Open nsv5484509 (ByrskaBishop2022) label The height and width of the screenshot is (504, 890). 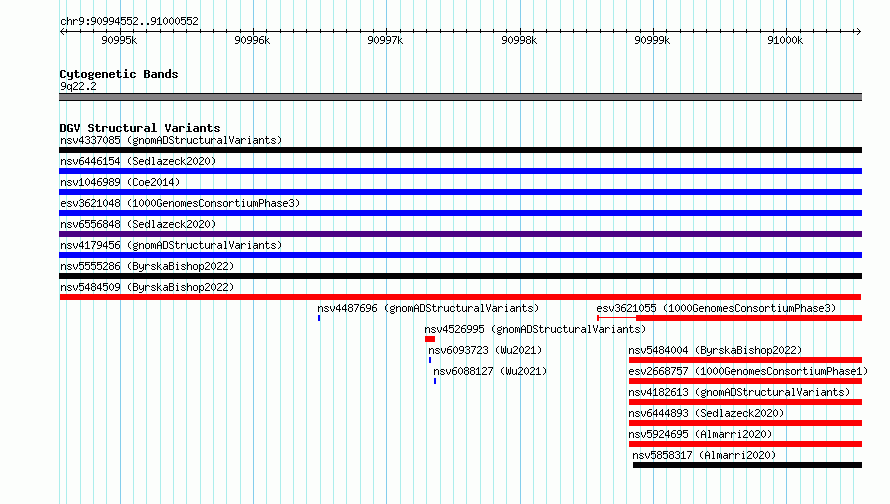[147, 287]
